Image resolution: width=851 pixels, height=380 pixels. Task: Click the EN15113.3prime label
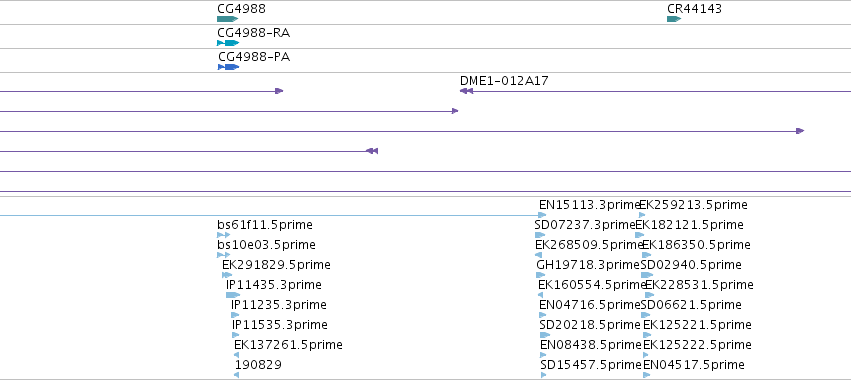click(x=590, y=205)
